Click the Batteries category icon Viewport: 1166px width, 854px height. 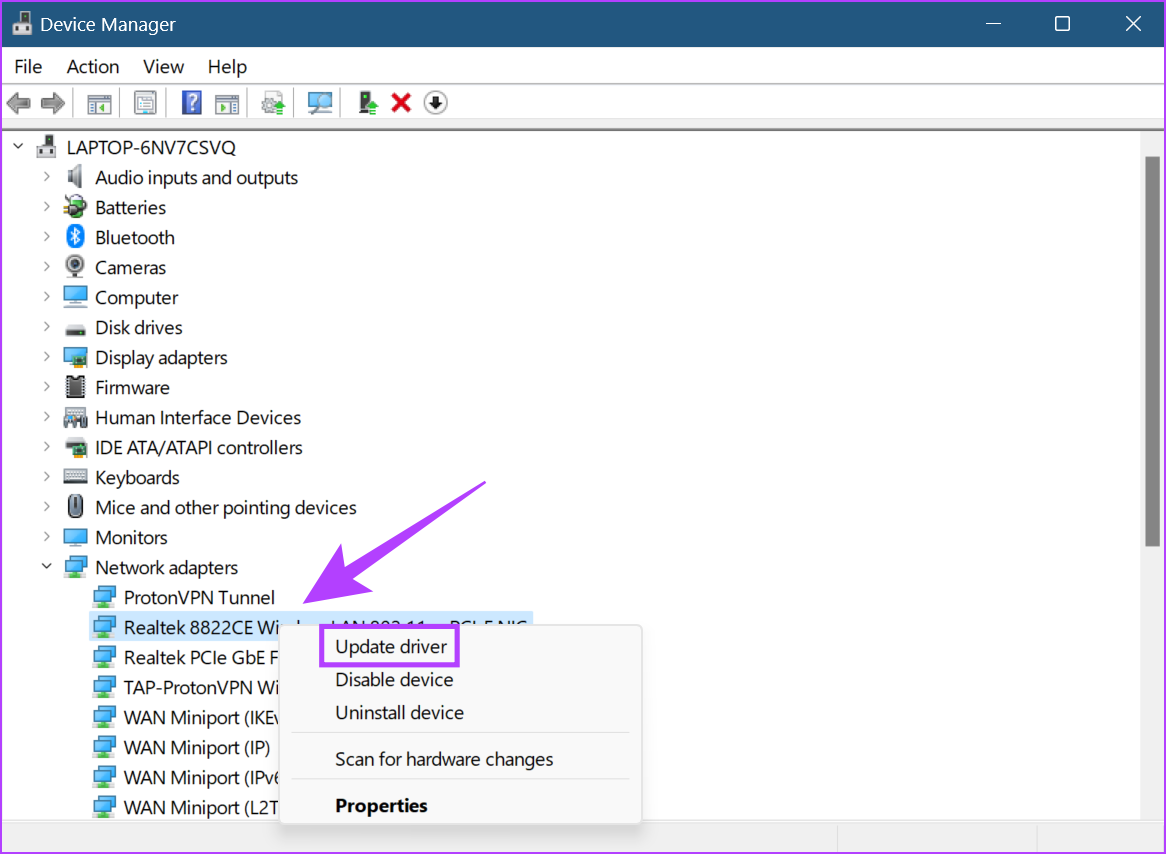tap(75, 207)
